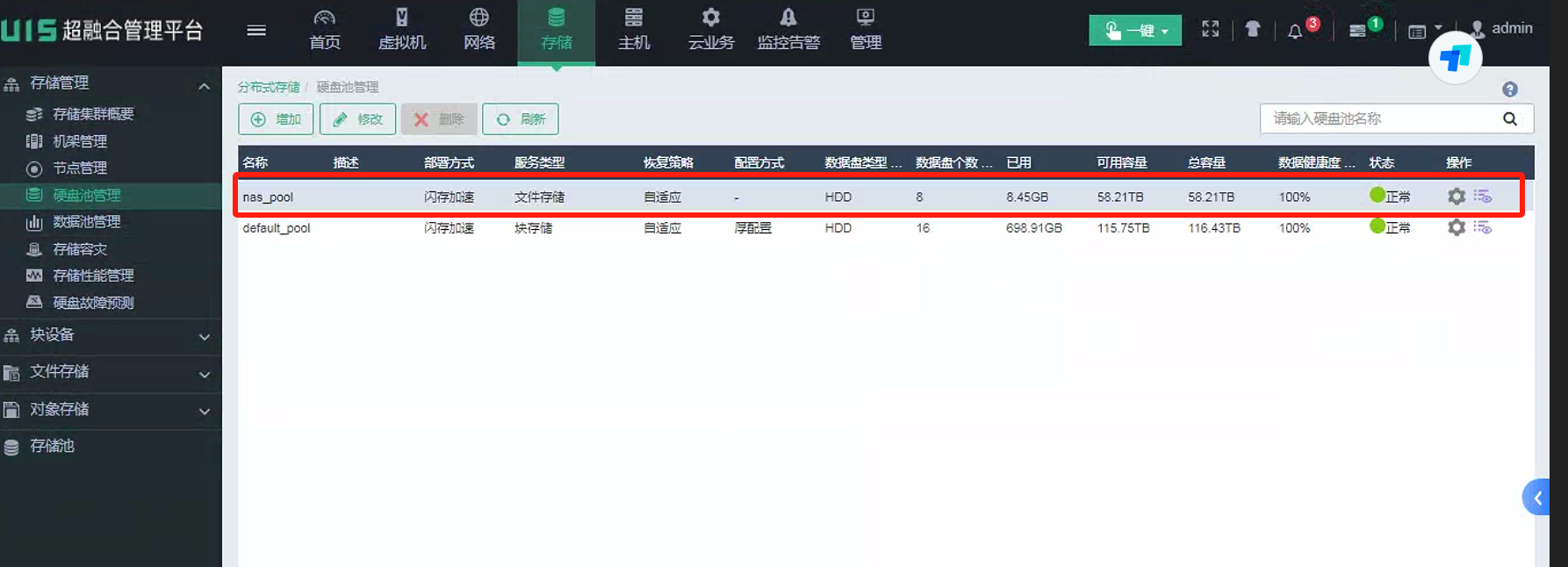Image resolution: width=1568 pixels, height=567 pixels.
Task: Click the 698.91GB used value
Action: (x=1034, y=228)
